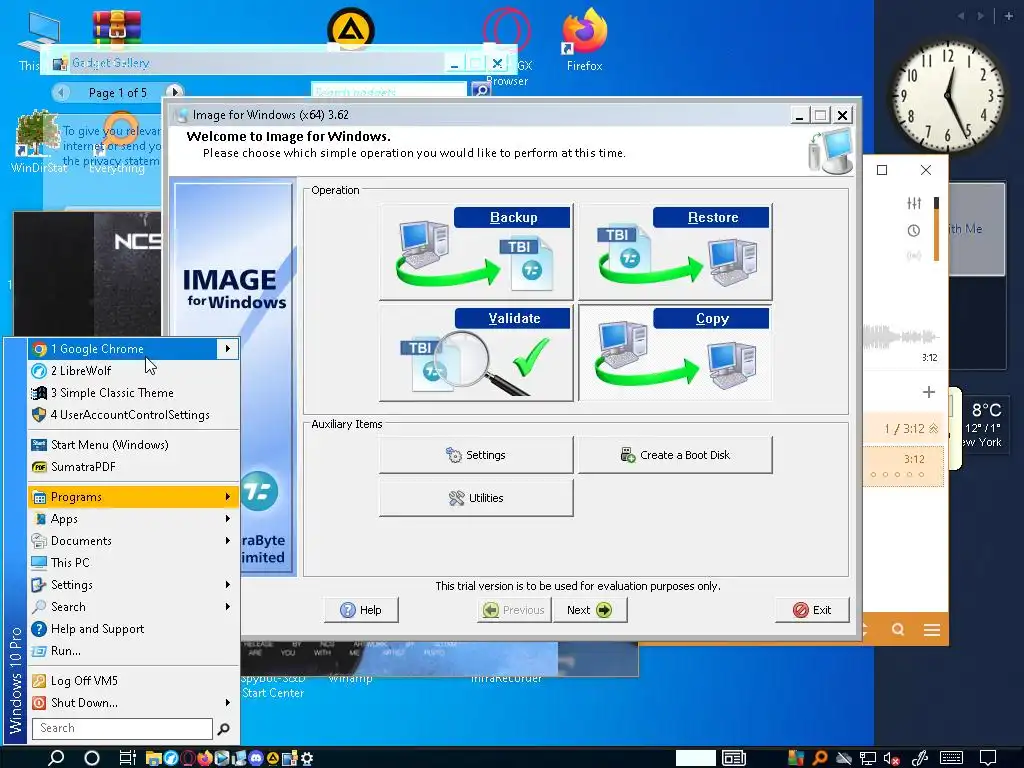
Task: Collapse playlist with double chevron icon
Action: click(934, 428)
